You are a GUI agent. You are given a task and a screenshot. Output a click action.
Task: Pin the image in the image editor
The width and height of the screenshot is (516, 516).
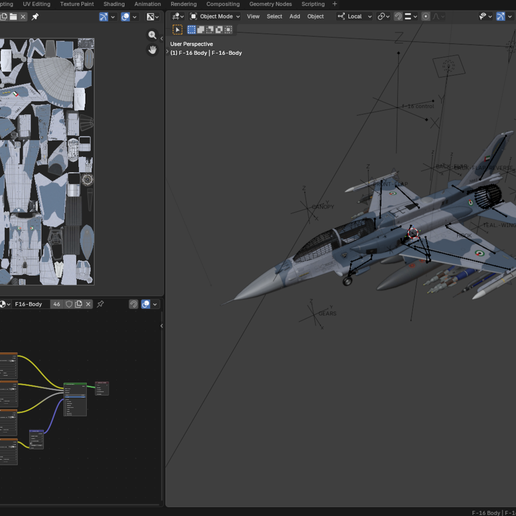[35, 17]
